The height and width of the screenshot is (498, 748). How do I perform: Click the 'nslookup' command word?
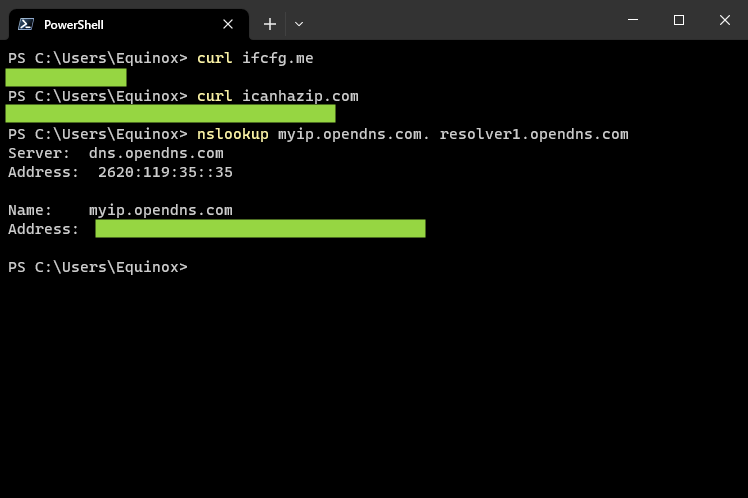pyautogui.click(x=233, y=134)
